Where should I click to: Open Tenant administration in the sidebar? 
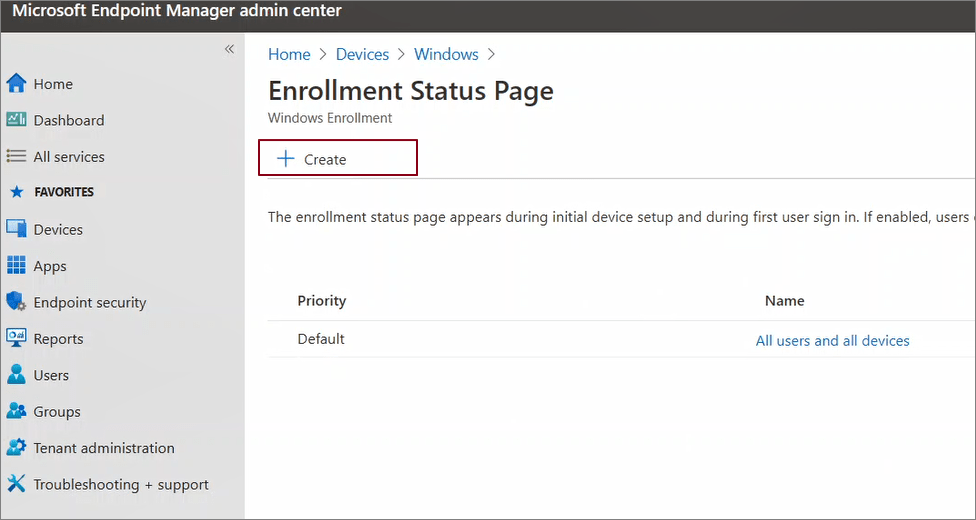coord(104,448)
